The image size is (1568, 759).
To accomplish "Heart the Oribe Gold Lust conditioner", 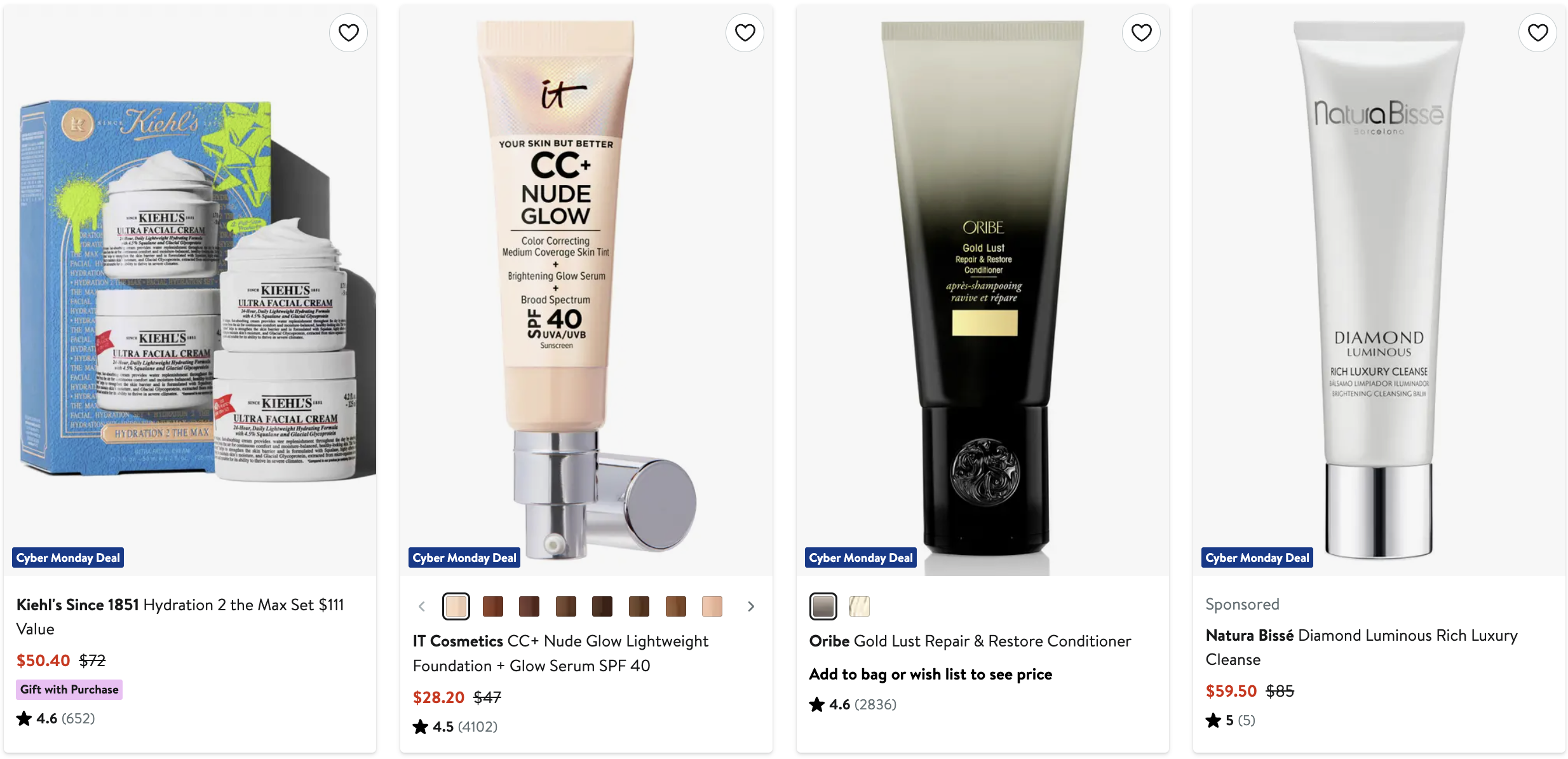I will click(1141, 32).
